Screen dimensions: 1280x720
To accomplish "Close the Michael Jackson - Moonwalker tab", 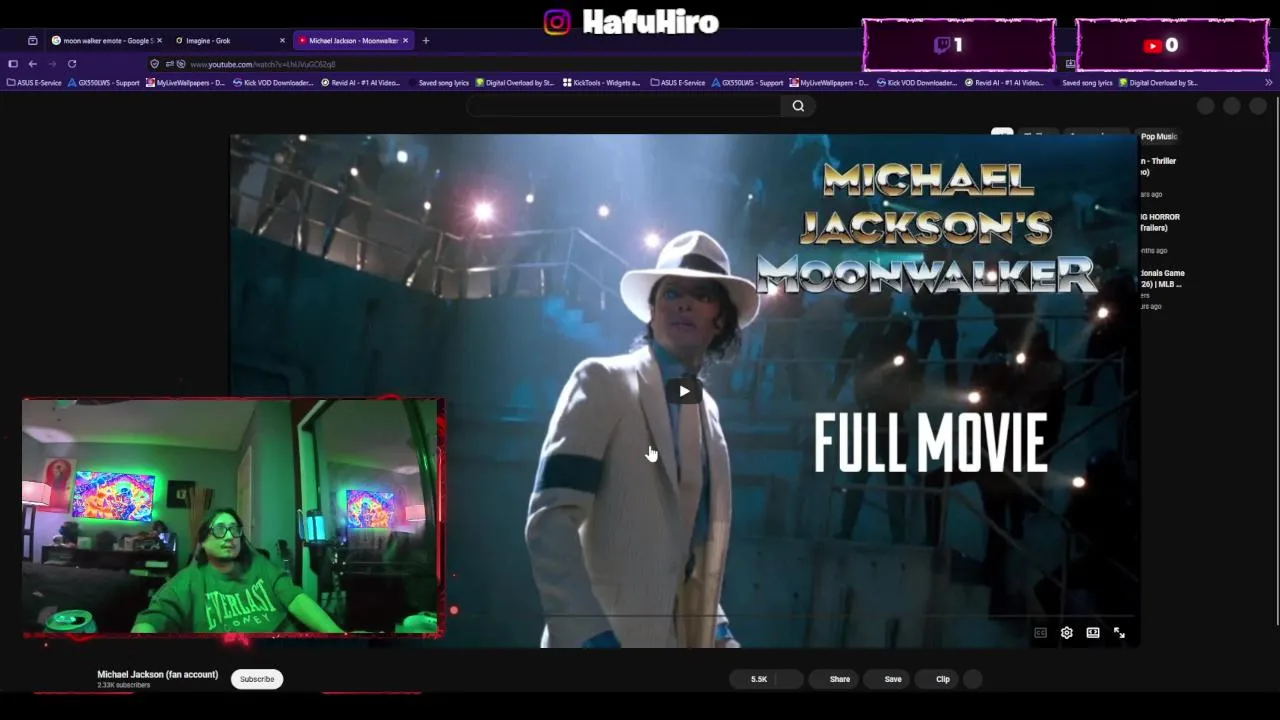I will tap(406, 41).
